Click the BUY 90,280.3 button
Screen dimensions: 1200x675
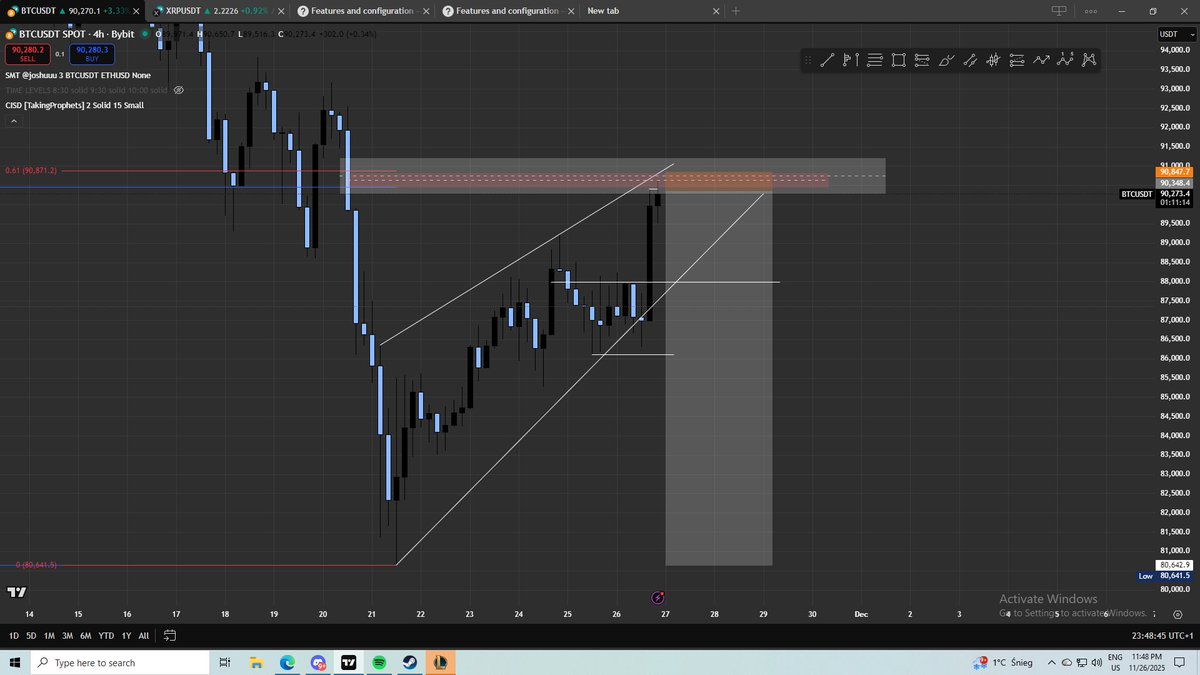click(x=92, y=54)
